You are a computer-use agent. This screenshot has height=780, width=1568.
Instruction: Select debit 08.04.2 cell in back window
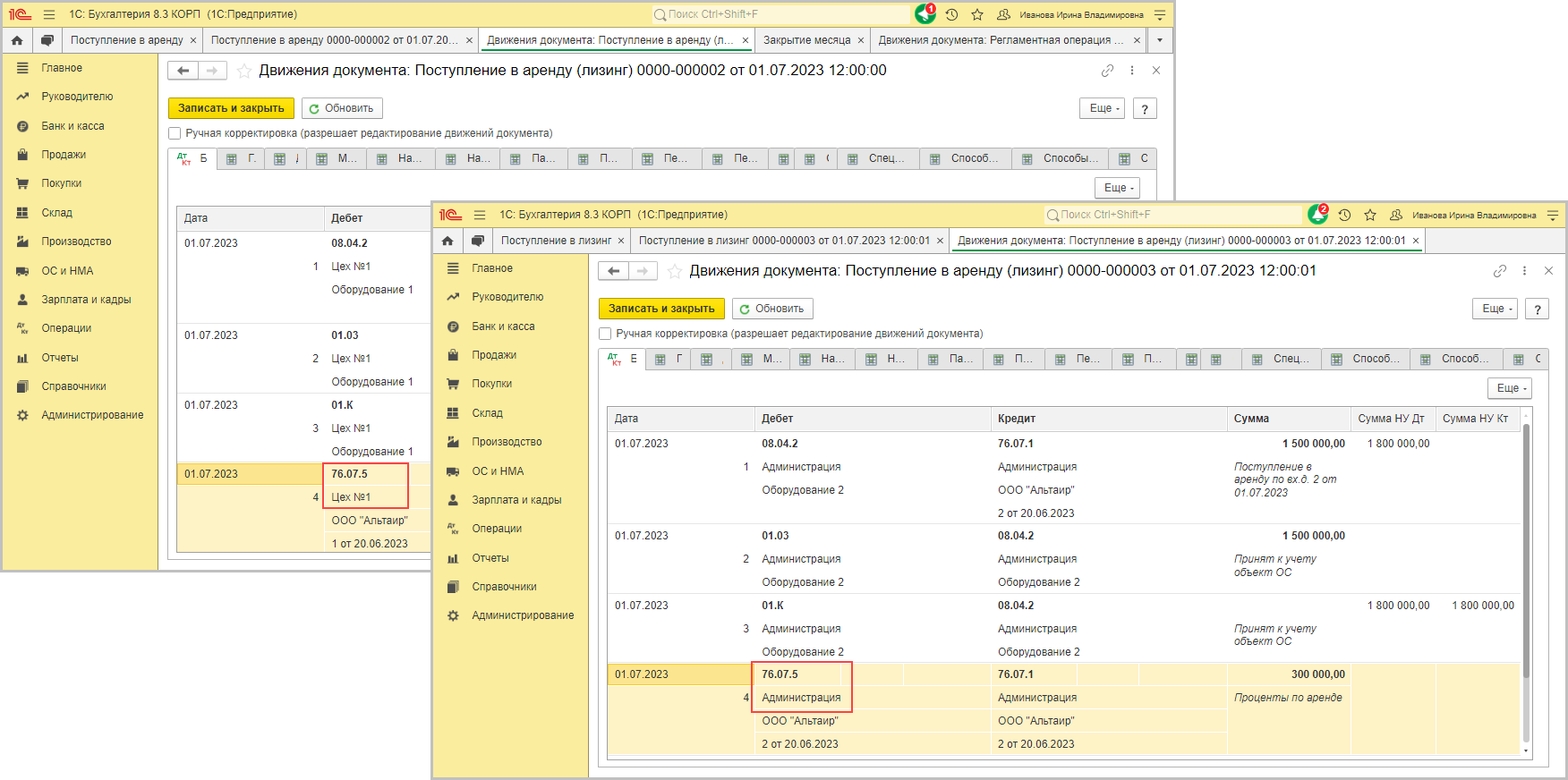point(376,243)
